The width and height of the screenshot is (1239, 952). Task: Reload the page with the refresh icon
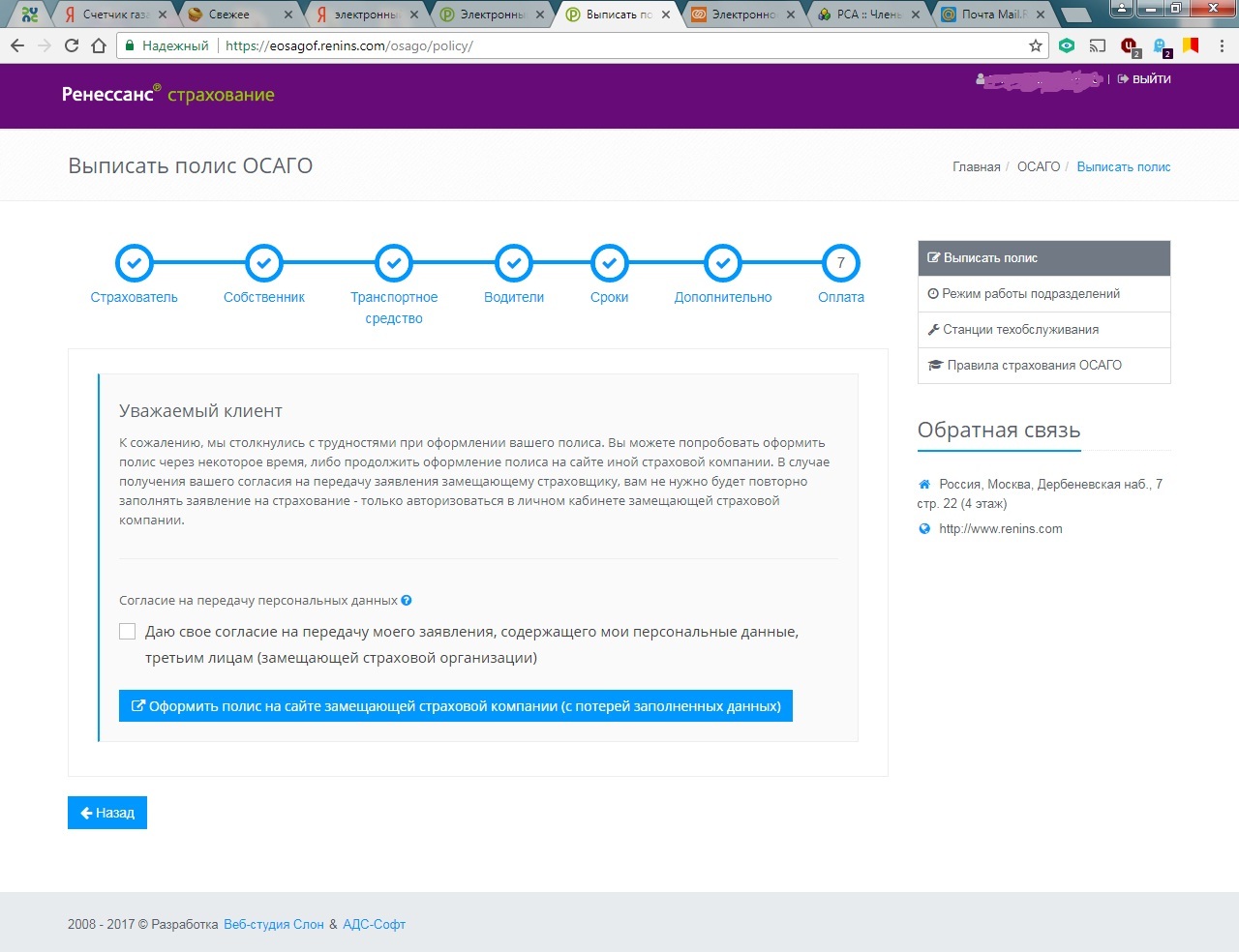tap(72, 45)
